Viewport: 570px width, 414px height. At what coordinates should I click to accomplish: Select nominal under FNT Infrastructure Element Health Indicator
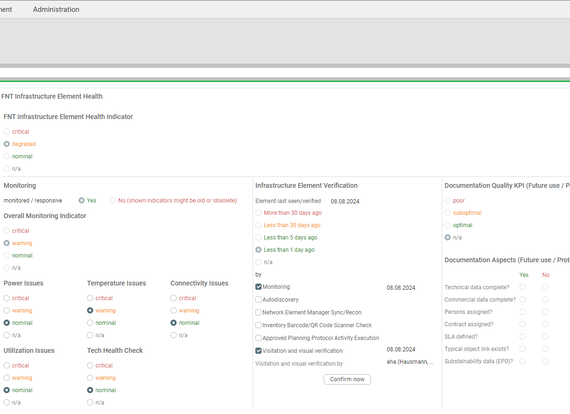pyautogui.click(x=7, y=156)
